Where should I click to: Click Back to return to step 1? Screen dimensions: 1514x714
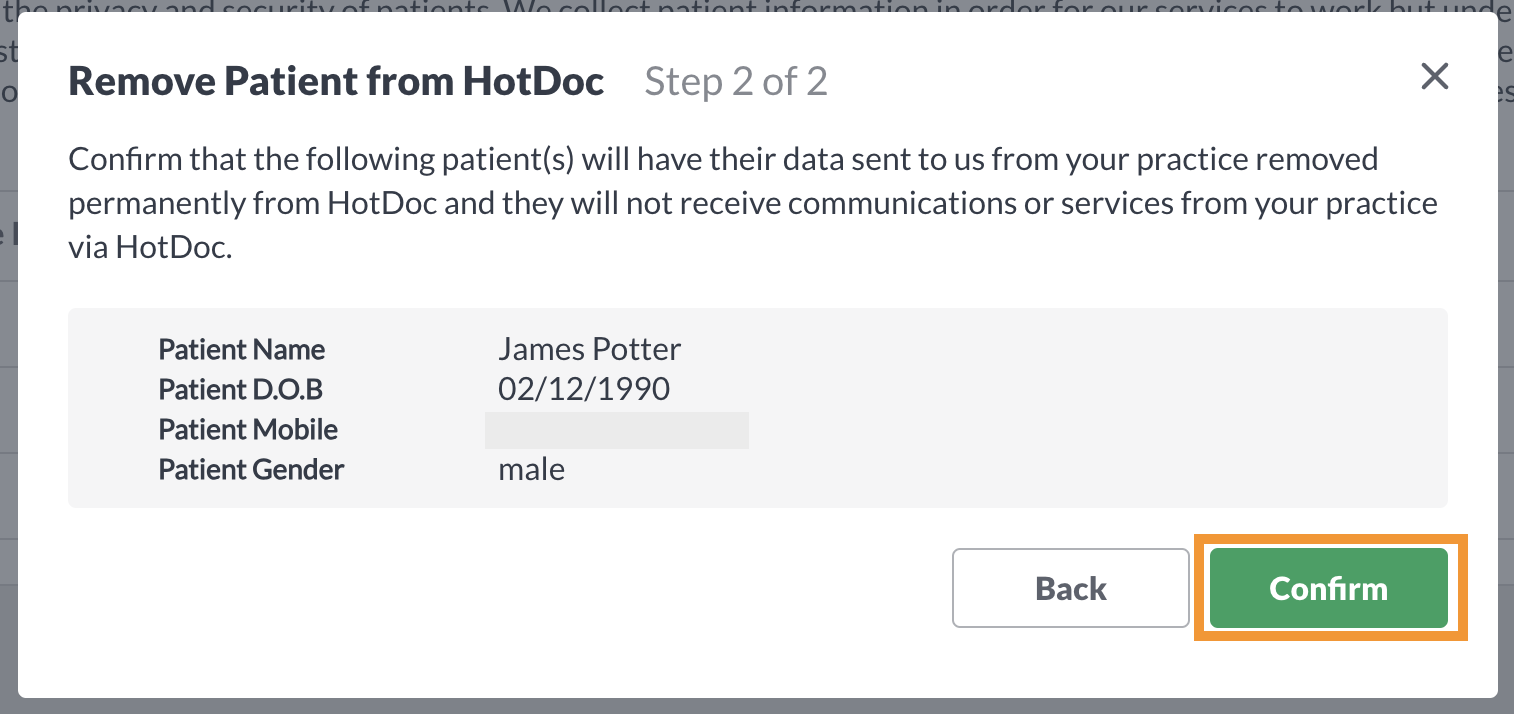pyautogui.click(x=1070, y=588)
